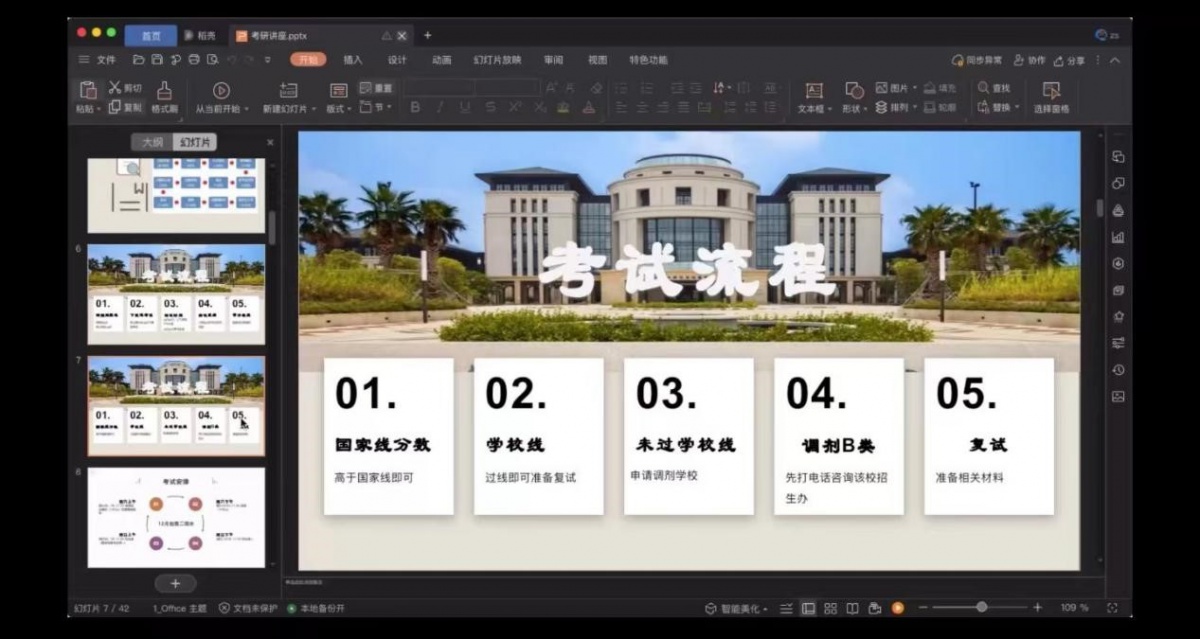Open the 插入 ribbon tab

point(353,60)
